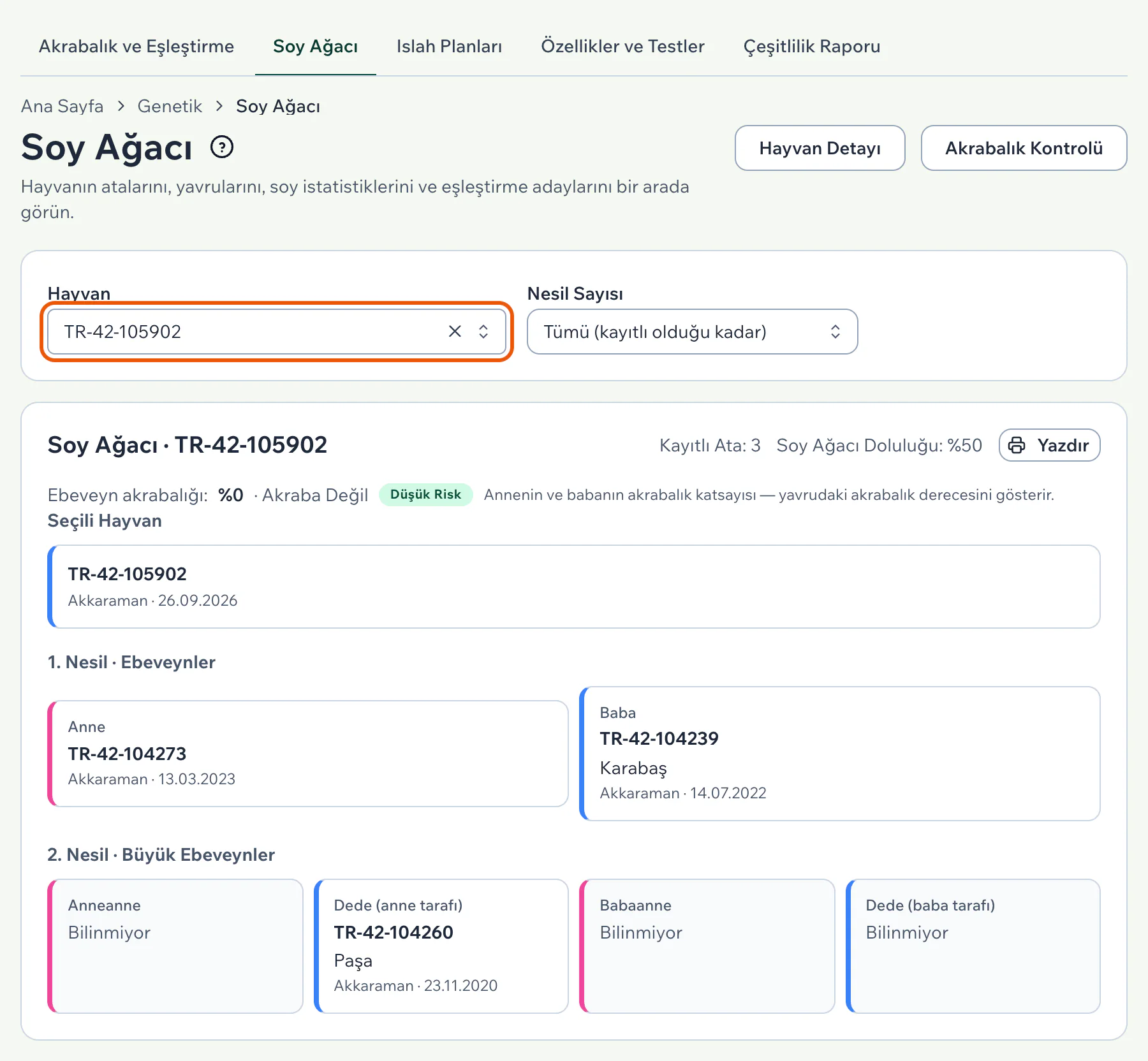The height and width of the screenshot is (1061, 1148).
Task: Click the Hayvan input showing TR-42-105902
Action: pyautogui.click(x=277, y=332)
